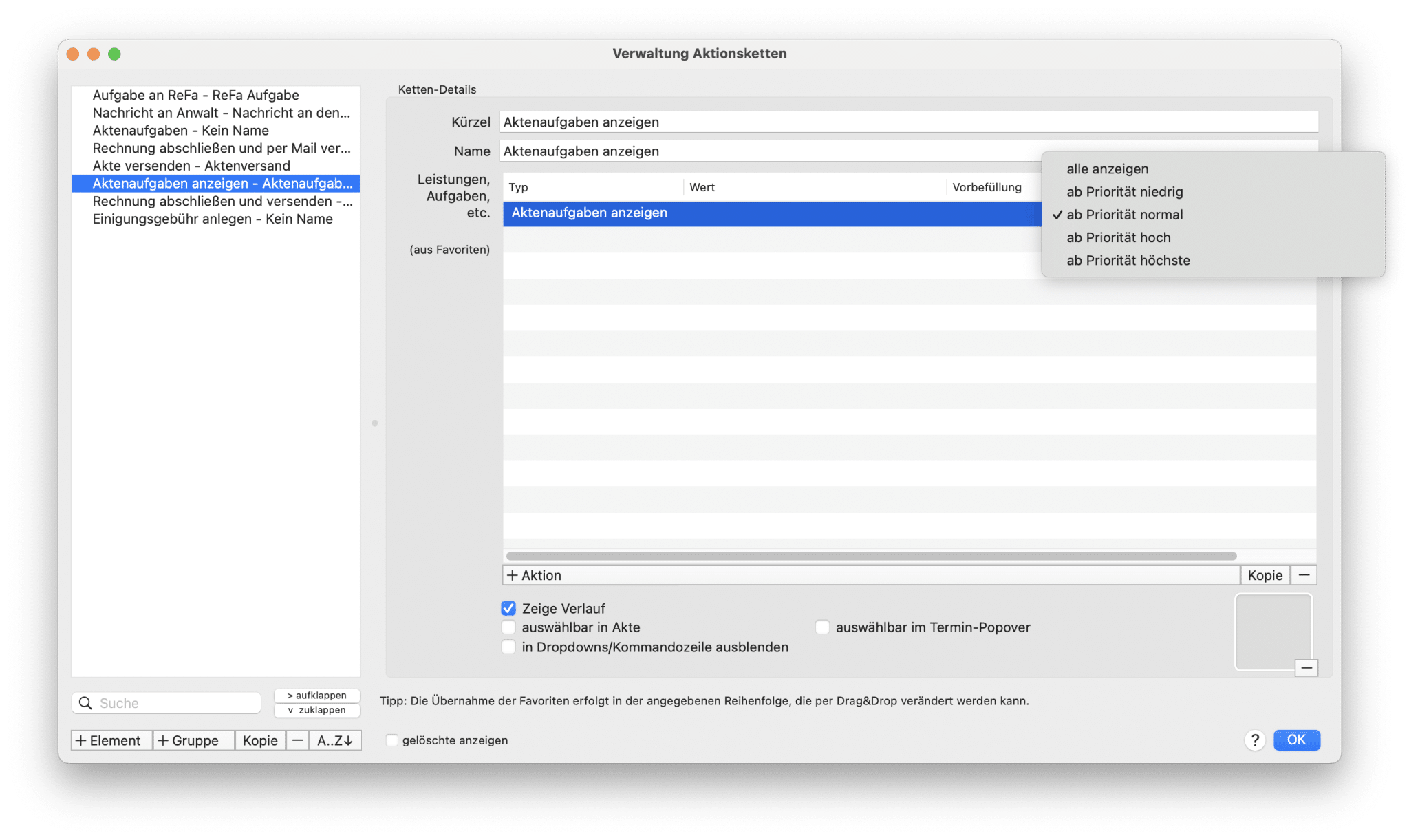Select Nachricht an Anwalt list entry

click(x=215, y=113)
